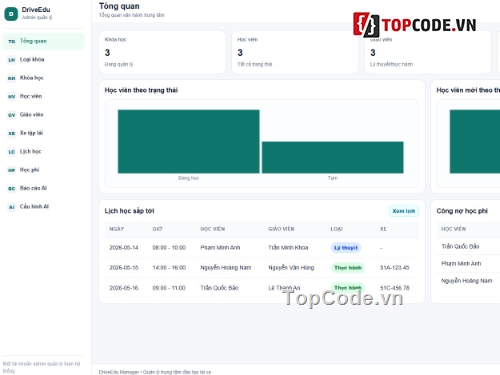This screenshot has height=375, width=500.
Task: Open the Tổng quan menu item
Action: tap(44, 41)
